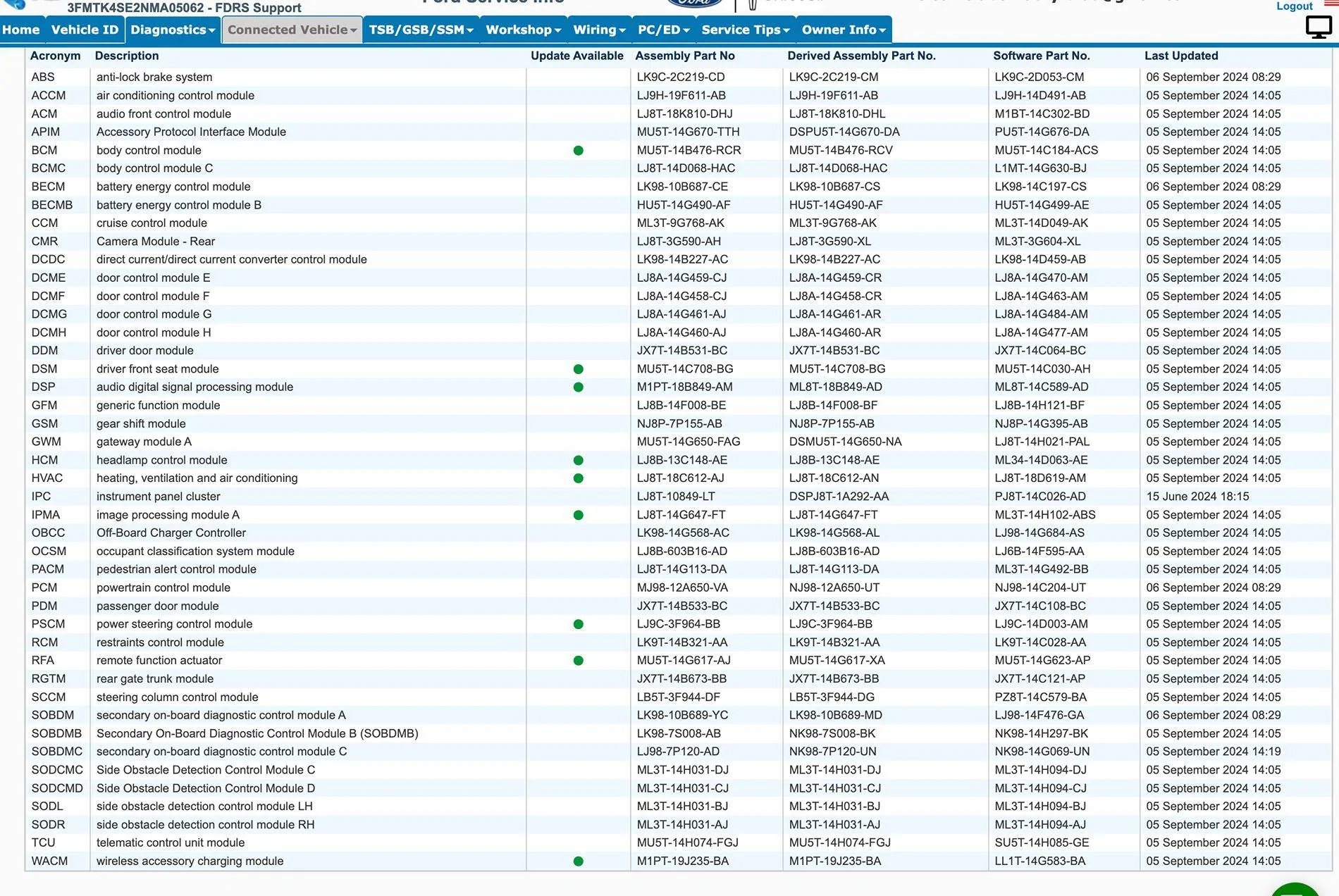Click the Derived Assembly Part No. header
1339x896 pixels.
tap(862, 56)
